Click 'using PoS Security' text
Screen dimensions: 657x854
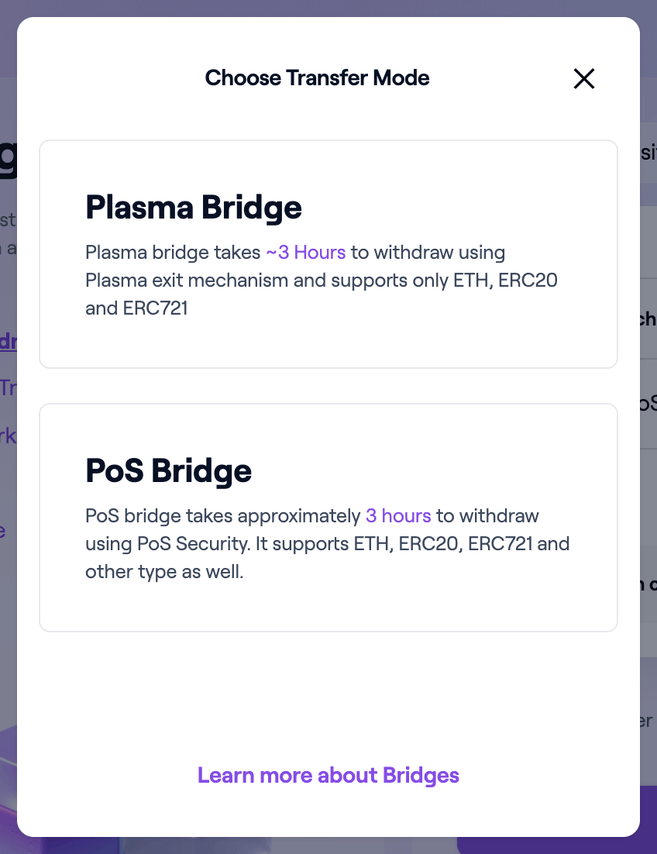point(165,544)
